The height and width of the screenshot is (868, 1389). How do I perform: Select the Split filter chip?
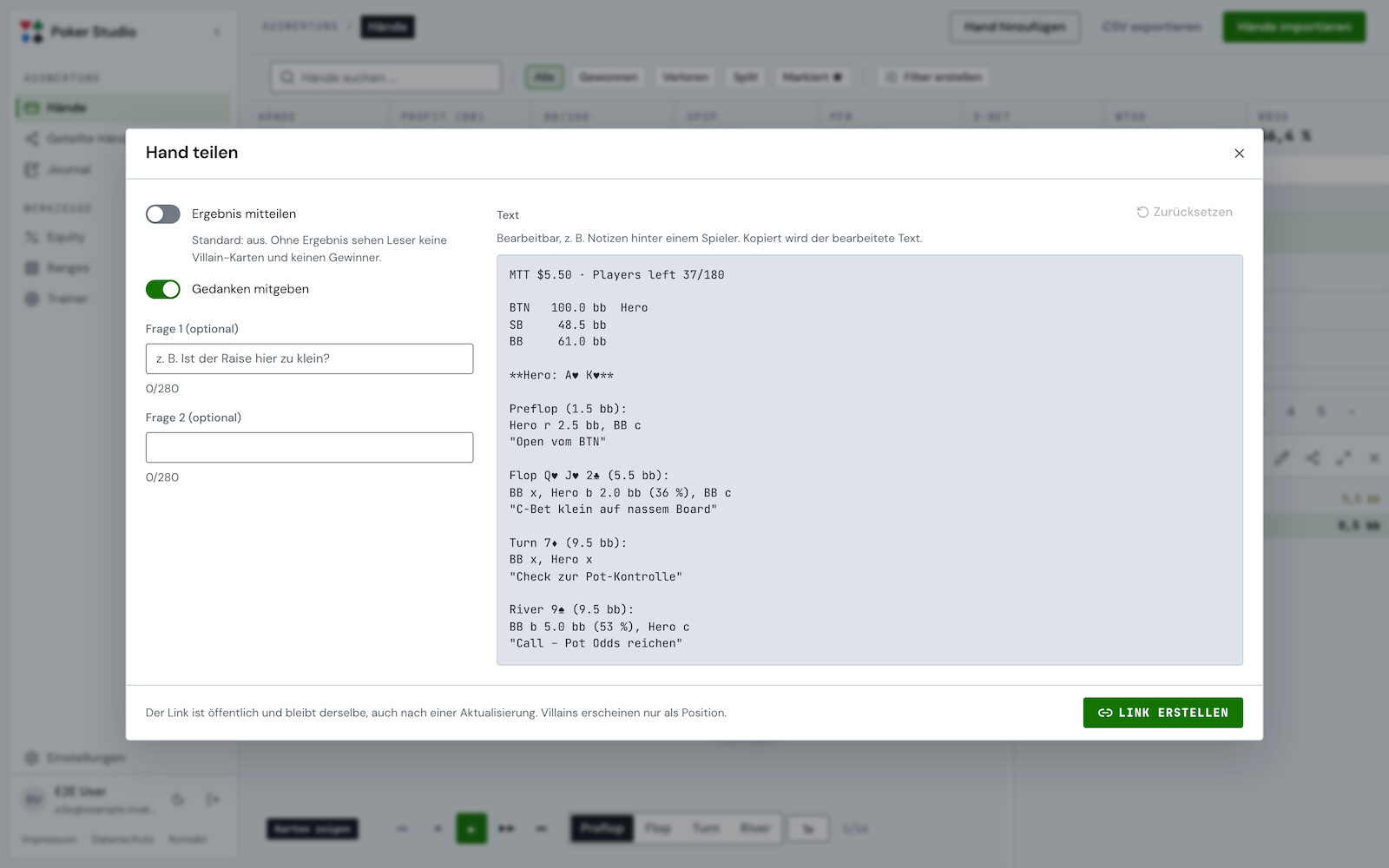[x=745, y=77]
